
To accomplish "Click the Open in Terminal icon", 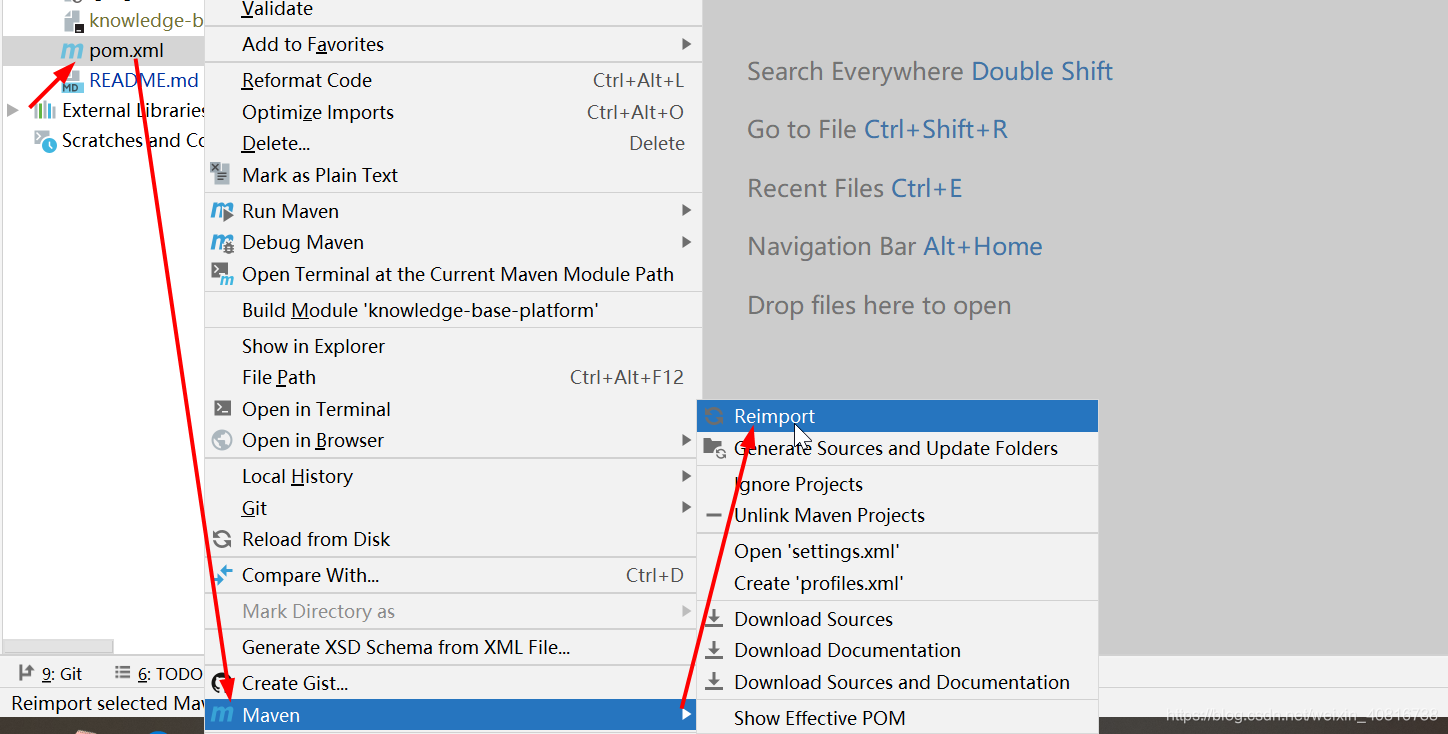I will coord(223,408).
